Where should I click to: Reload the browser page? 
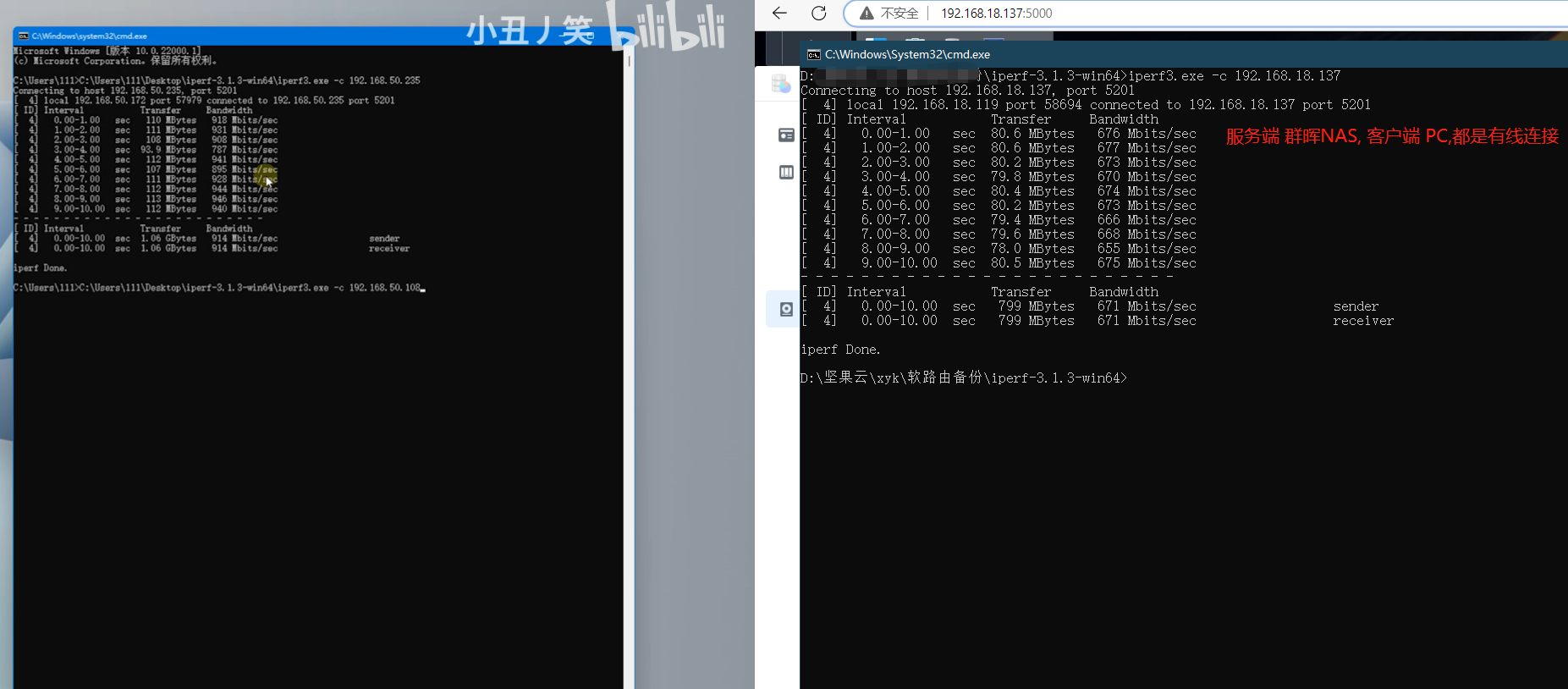818,13
